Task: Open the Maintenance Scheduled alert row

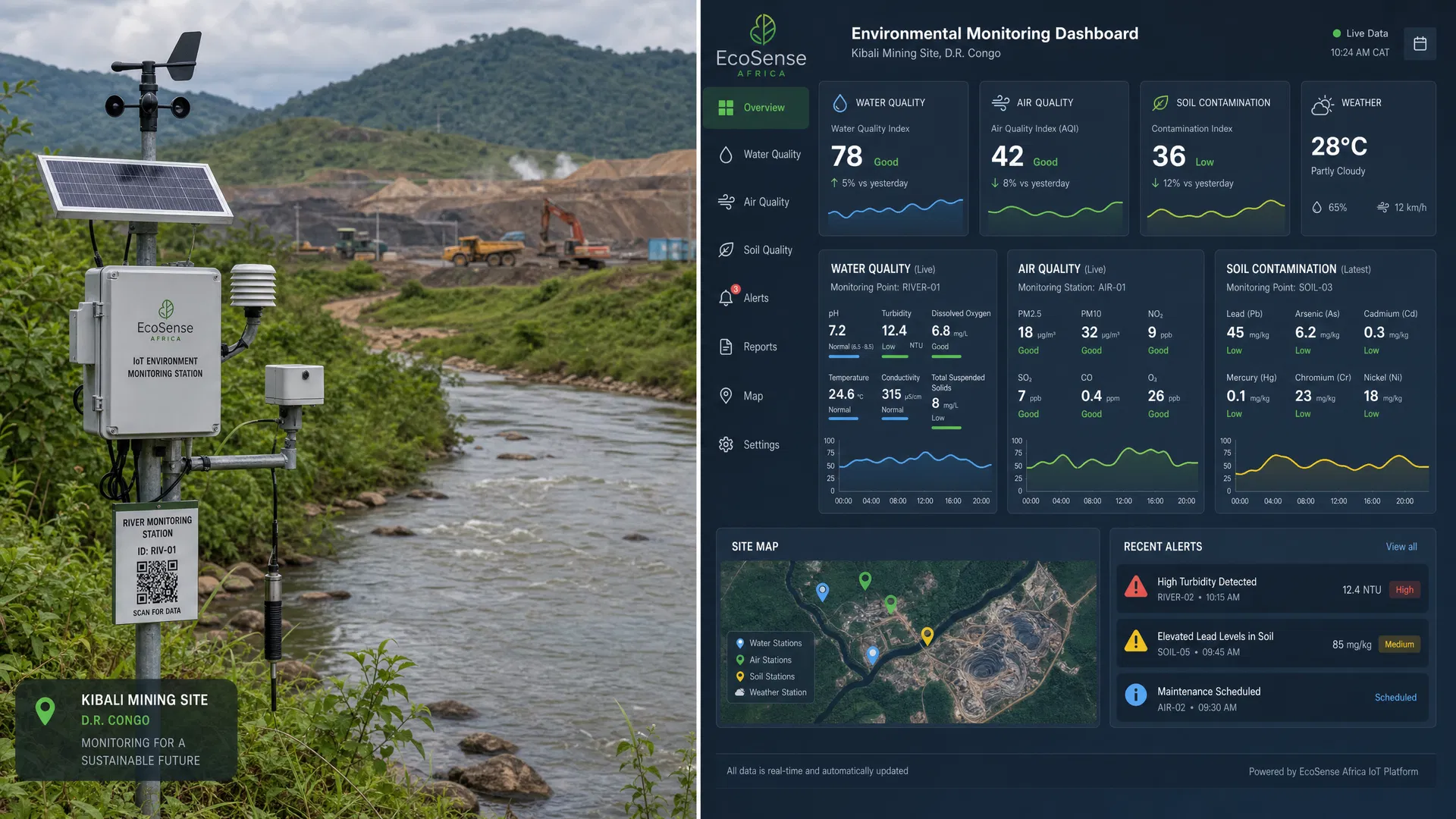Action: coord(1272,698)
